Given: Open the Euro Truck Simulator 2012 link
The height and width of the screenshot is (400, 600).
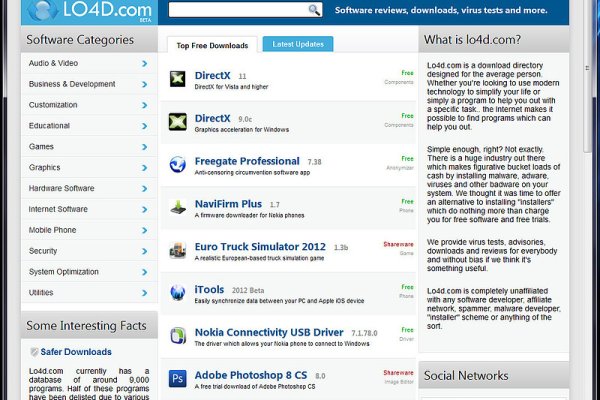Looking at the screenshot, I should point(261,246).
